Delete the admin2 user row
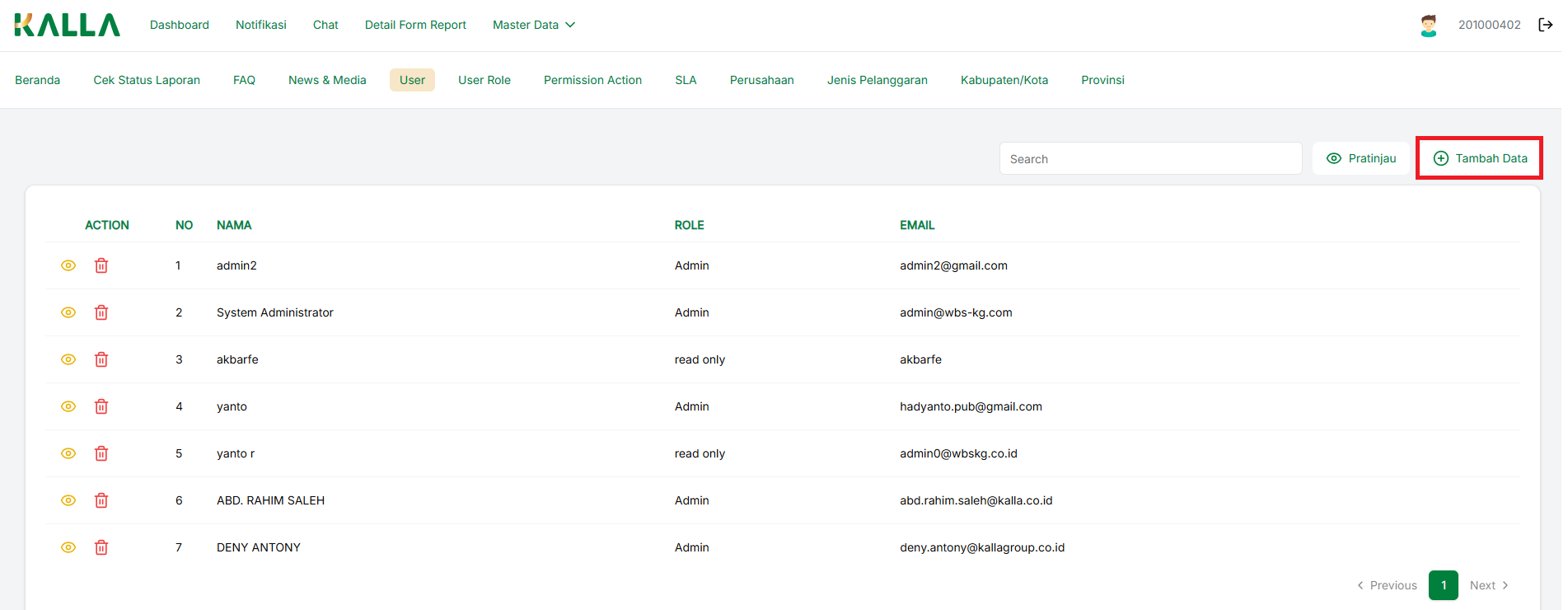The height and width of the screenshot is (610, 1568). pyautogui.click(x=101, y=265)
